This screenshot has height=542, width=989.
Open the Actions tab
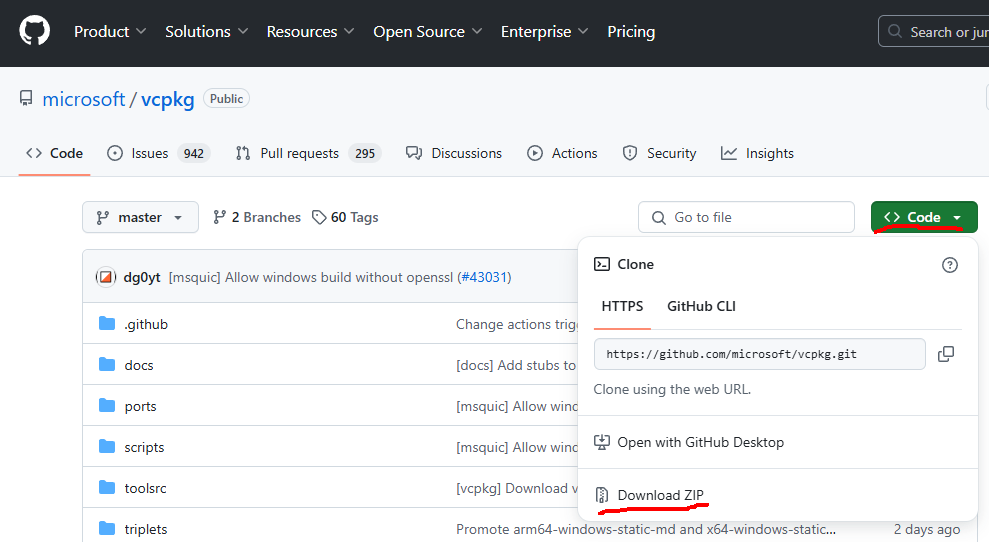tap(562, 153)
